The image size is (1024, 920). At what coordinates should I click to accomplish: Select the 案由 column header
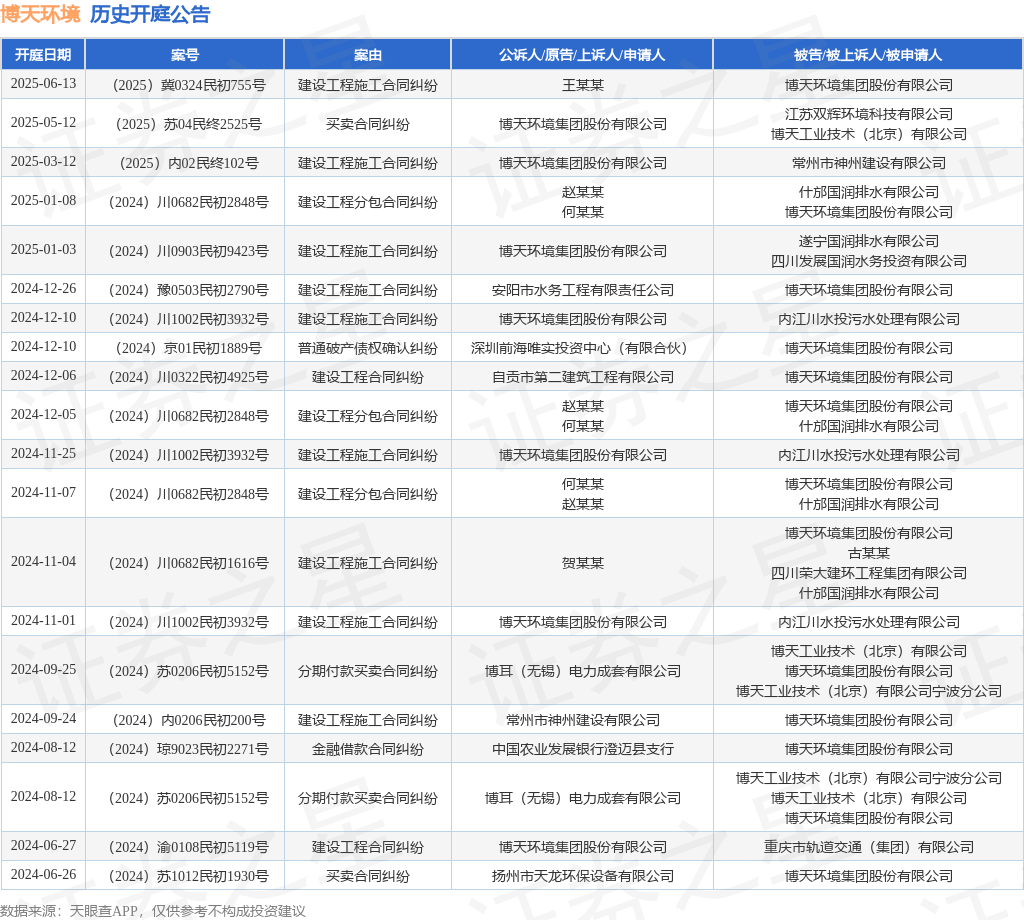tap(368, 55)
